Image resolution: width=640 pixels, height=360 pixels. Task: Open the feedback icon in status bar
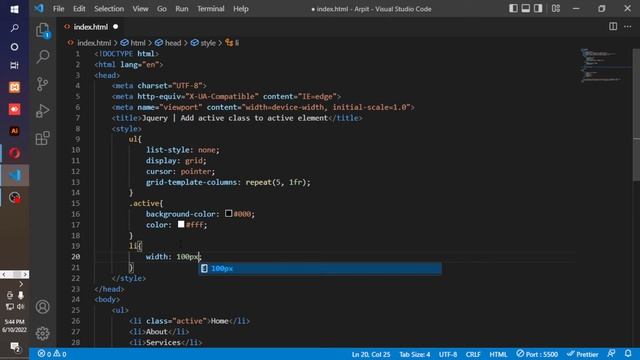tap(611, 354)
